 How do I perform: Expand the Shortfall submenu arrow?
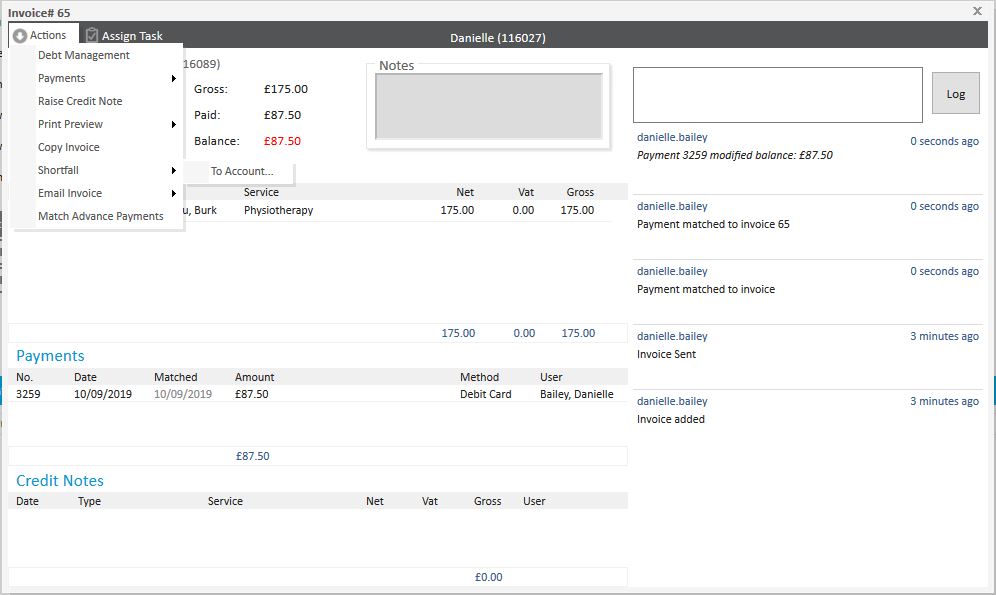pyautogui.click(x=174, y=170)
